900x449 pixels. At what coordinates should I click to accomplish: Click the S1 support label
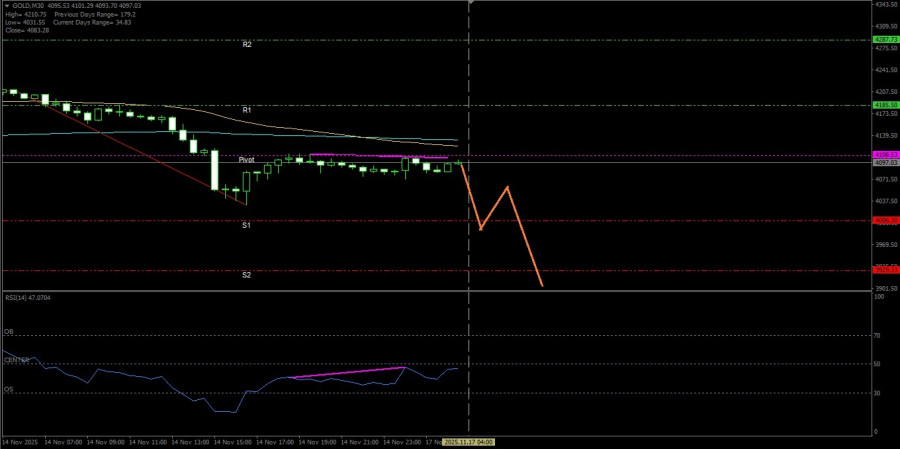(246, 226)
